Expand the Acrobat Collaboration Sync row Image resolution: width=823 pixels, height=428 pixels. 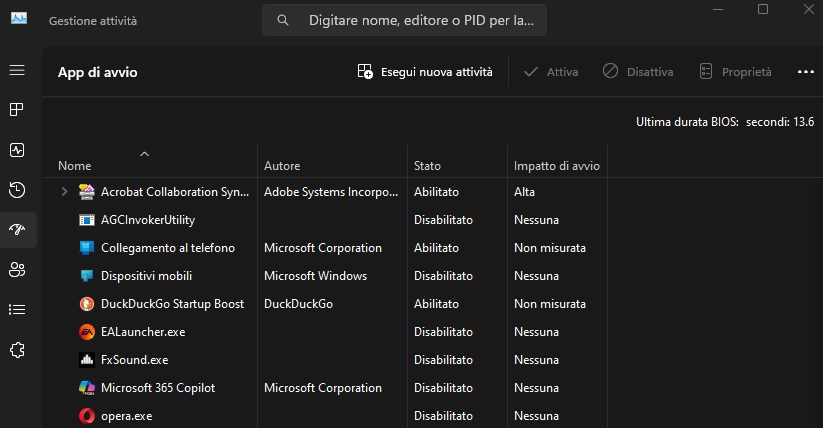pos(65,192)
